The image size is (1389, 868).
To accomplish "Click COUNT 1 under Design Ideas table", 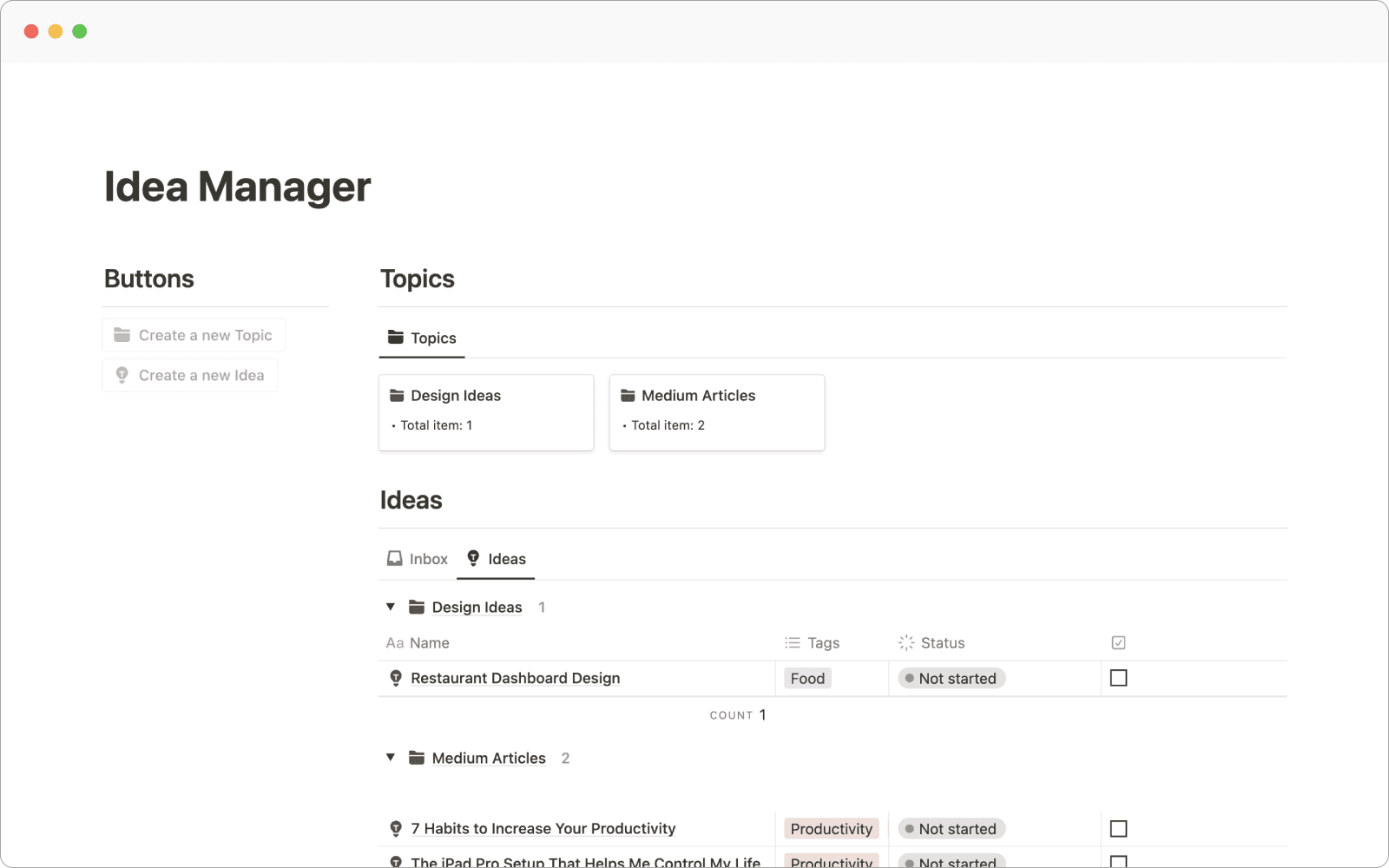I will point(738,715).
